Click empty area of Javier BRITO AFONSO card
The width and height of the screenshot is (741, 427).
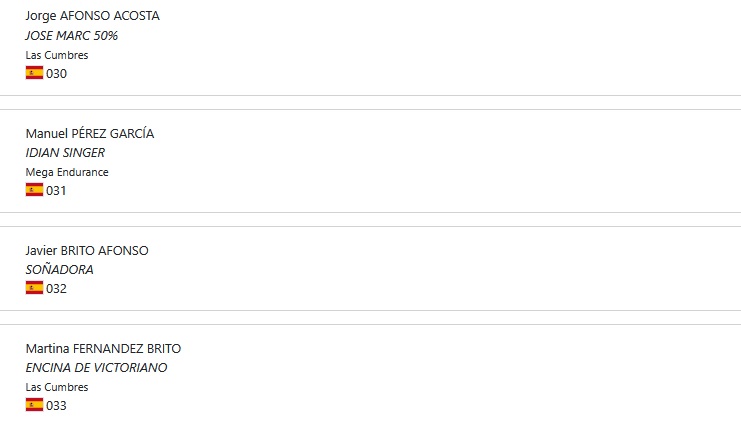(425, 268)
